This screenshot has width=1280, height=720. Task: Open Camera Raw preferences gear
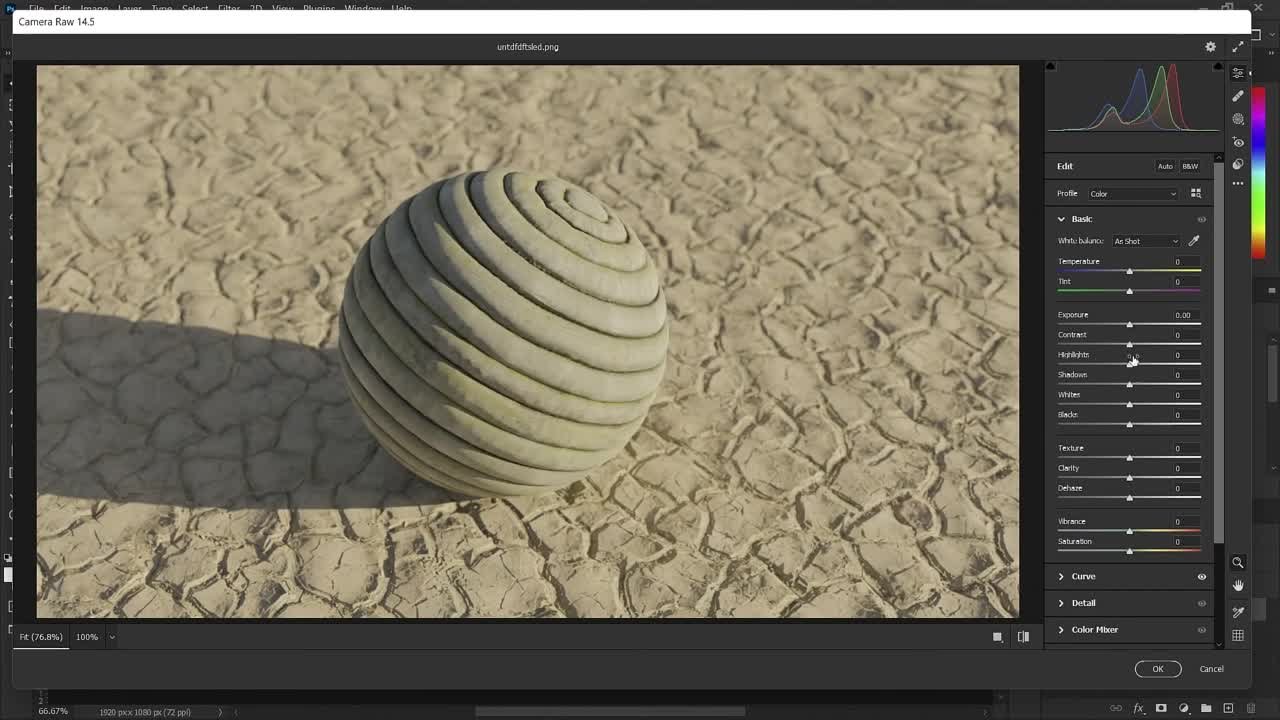click(x=1210, y=46)
